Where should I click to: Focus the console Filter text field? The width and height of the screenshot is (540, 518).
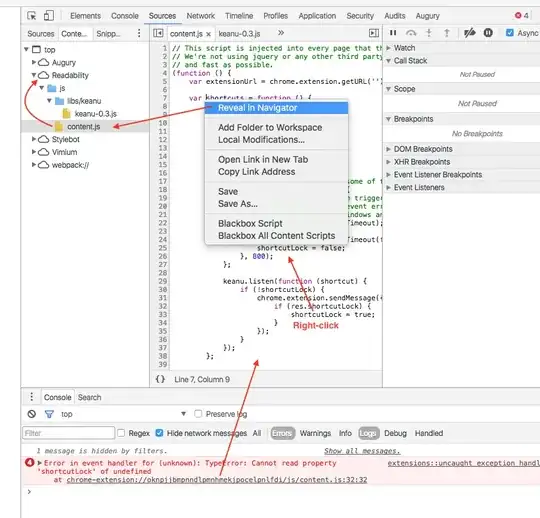coord(69,433)
